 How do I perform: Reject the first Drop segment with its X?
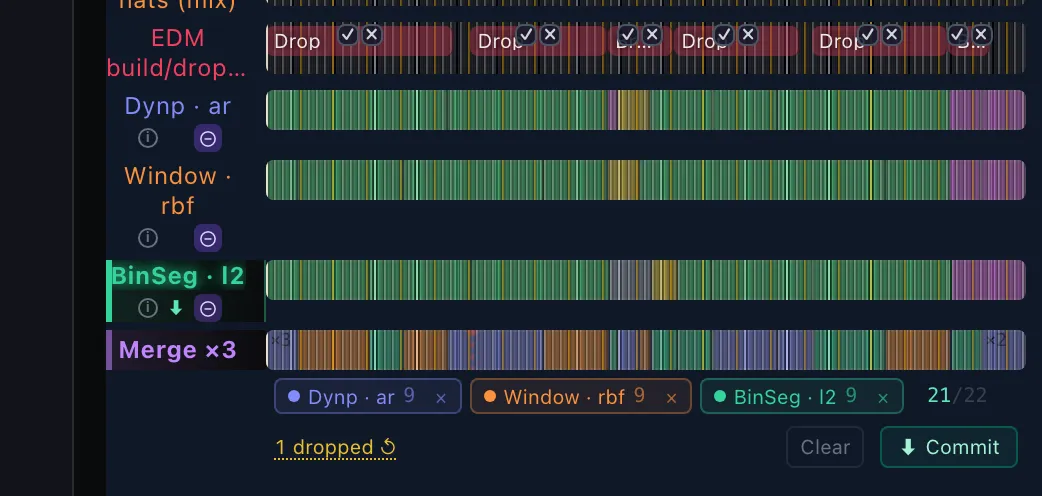click(x=372, y=35)
